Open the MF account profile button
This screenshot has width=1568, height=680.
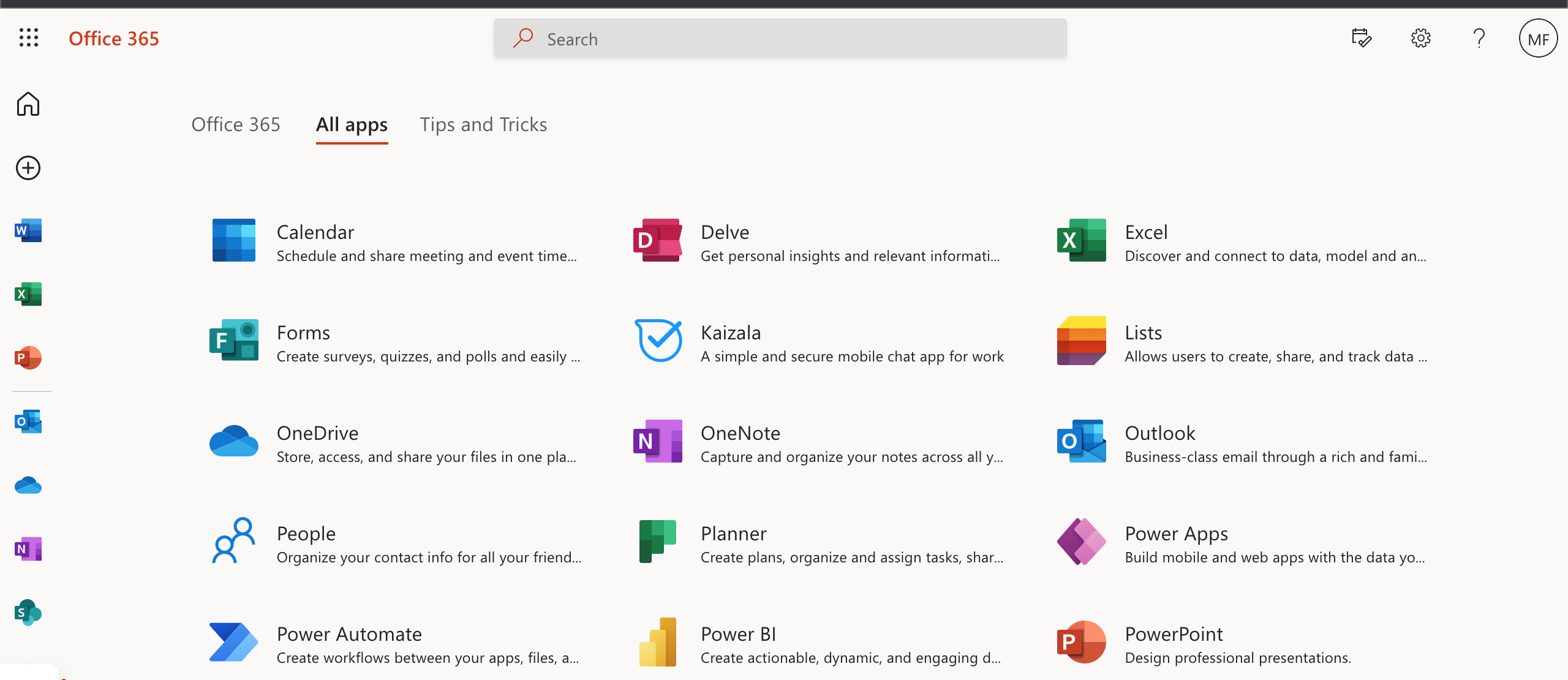pos(1537,39)
